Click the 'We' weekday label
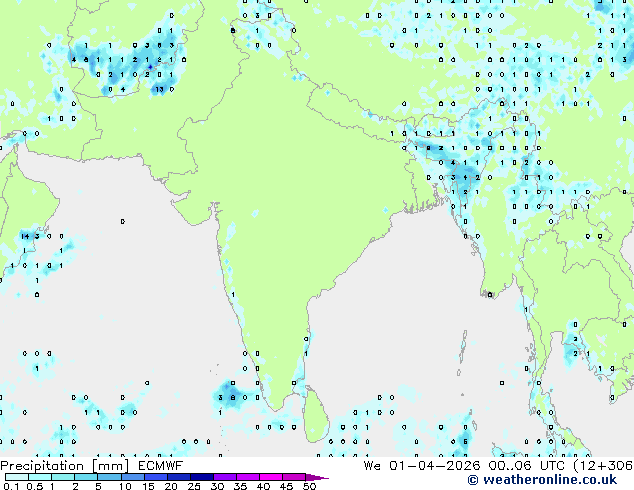Image resolution: width=634 pixels, height=490 pixels. coord(372,466)
